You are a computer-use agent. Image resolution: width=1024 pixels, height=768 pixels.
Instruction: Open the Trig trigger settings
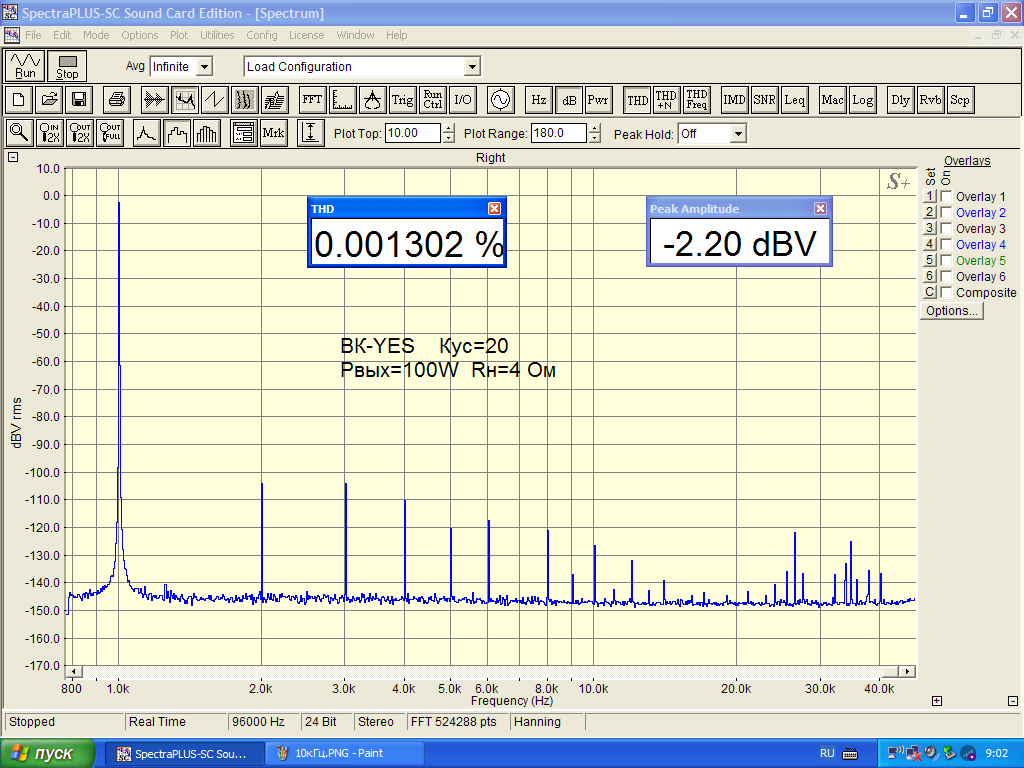click(402, 100)
